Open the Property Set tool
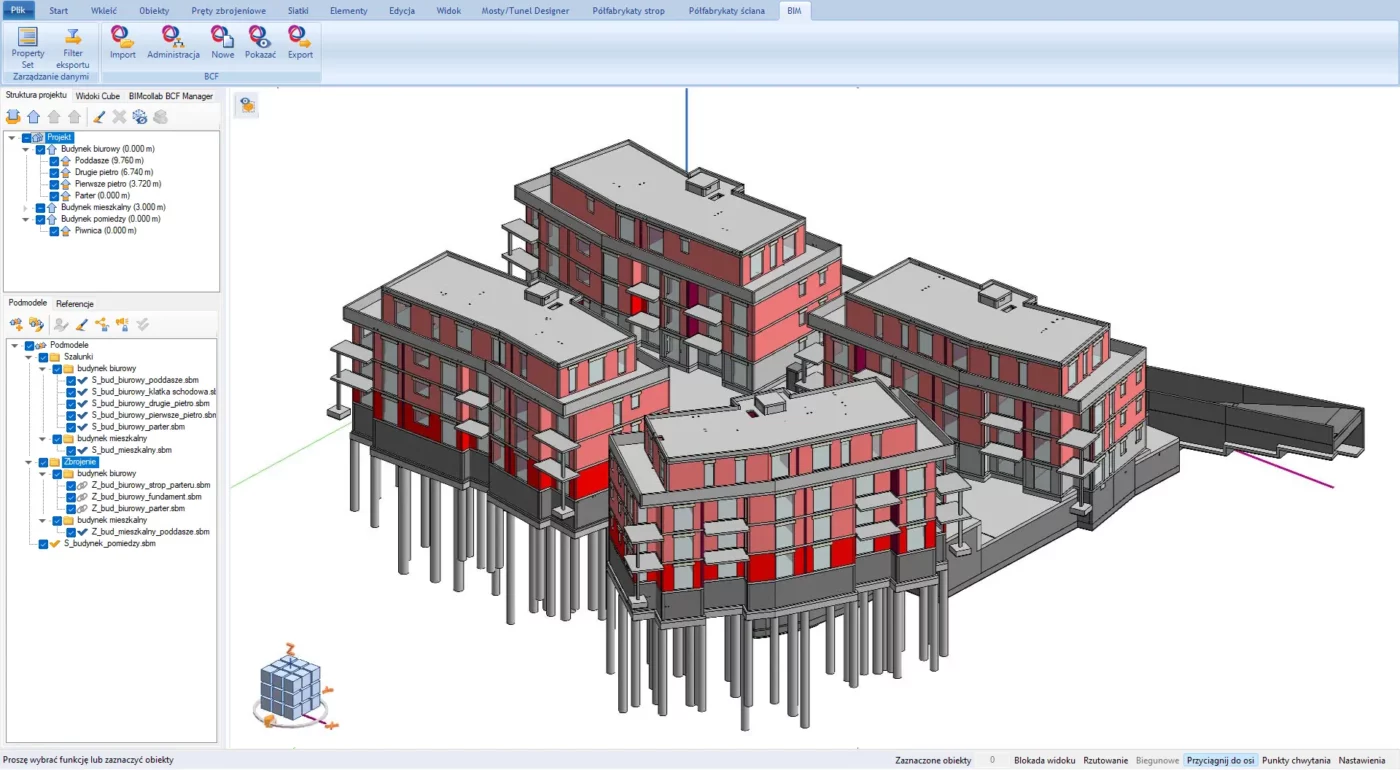1400x770 pixels. pyautogui.click(x=28, y=46)
